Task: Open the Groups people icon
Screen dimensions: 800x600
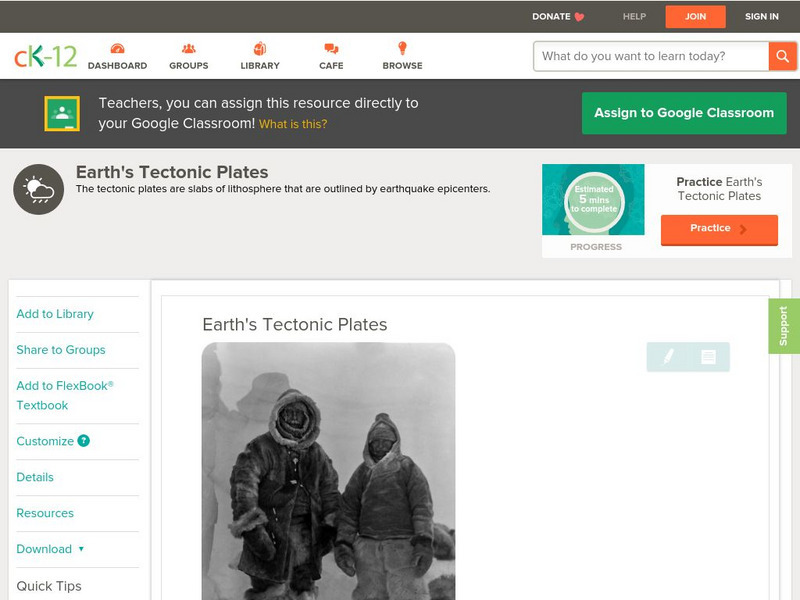Action: (189, 48)
